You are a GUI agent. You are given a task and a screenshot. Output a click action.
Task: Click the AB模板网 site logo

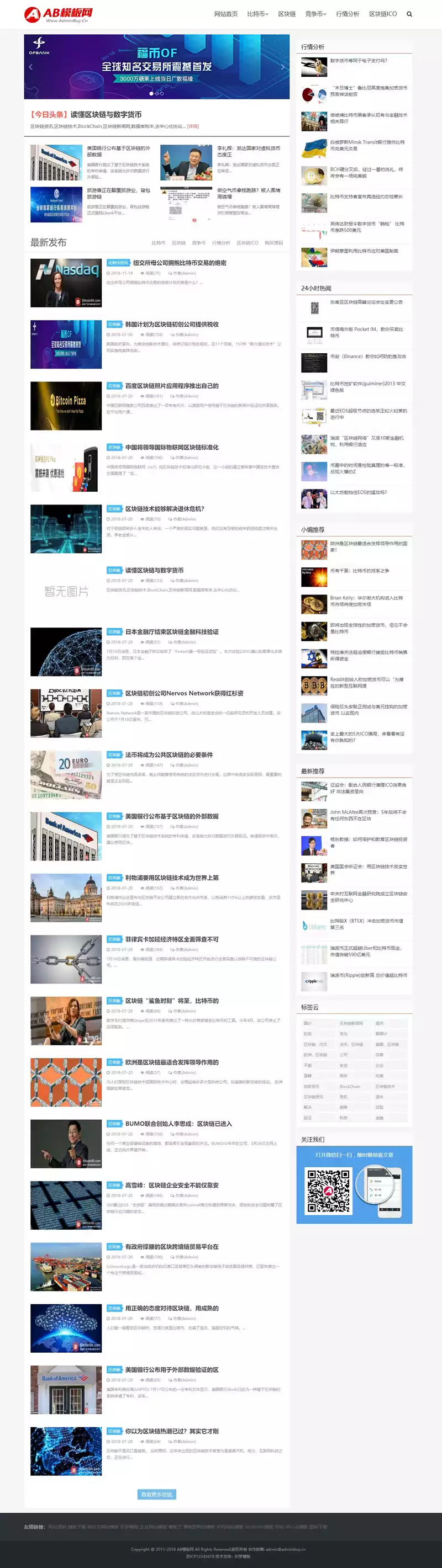[x=59, y=14]
